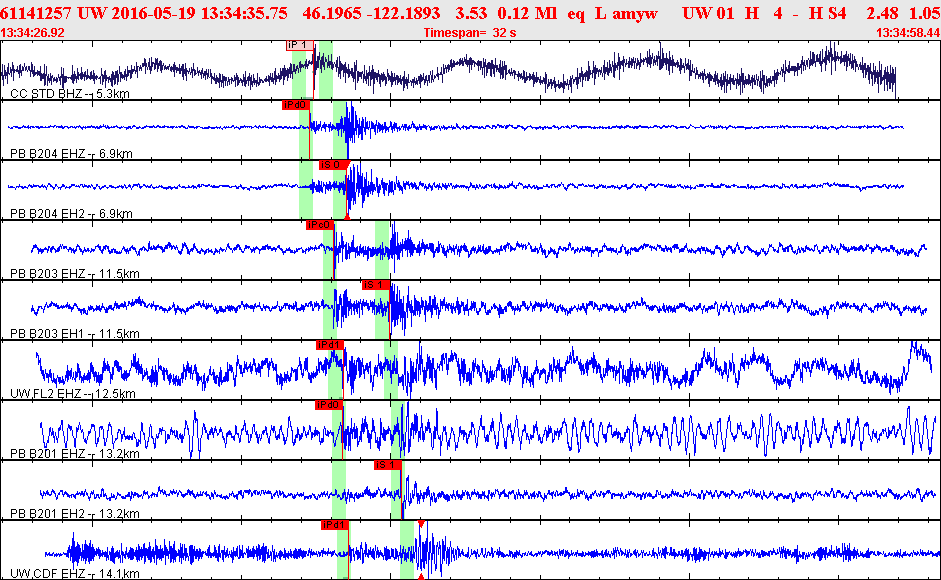Click the iPc0 pick marker on PB B203 EHZ
This screenshot has height=580, width=941.
pyautogui.click(x=319, y=225)
